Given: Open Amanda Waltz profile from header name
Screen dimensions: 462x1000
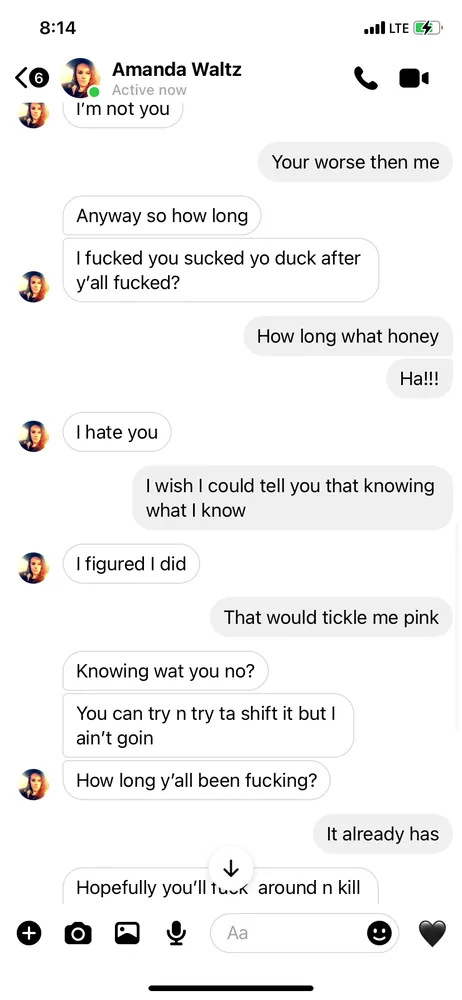Looking at the screenshot, I should coord(177,69).
